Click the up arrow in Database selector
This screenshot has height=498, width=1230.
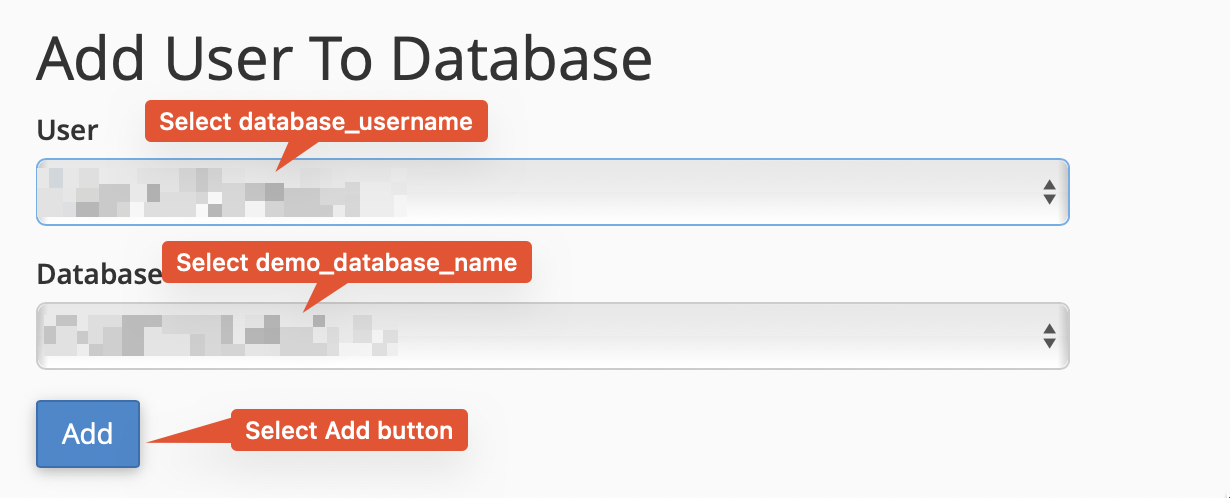[1049, 328]
